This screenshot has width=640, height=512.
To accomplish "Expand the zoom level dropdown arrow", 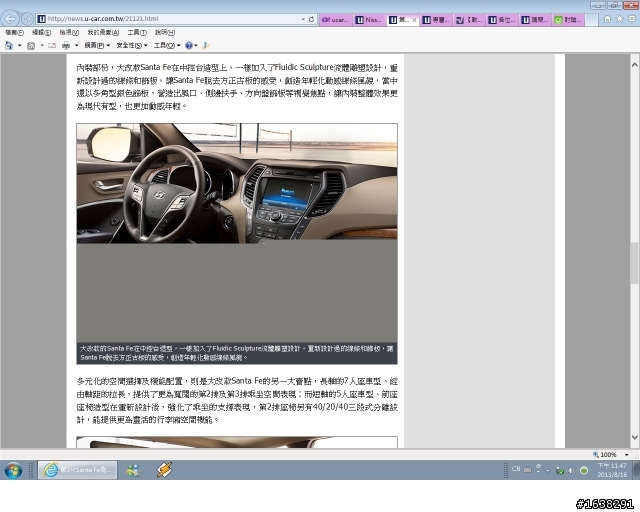I will coord(626,454).
